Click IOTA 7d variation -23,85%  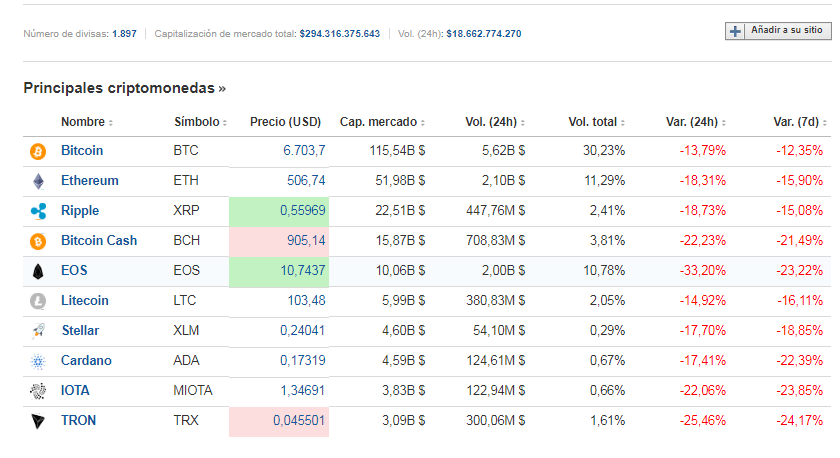(x=799, y=391)
